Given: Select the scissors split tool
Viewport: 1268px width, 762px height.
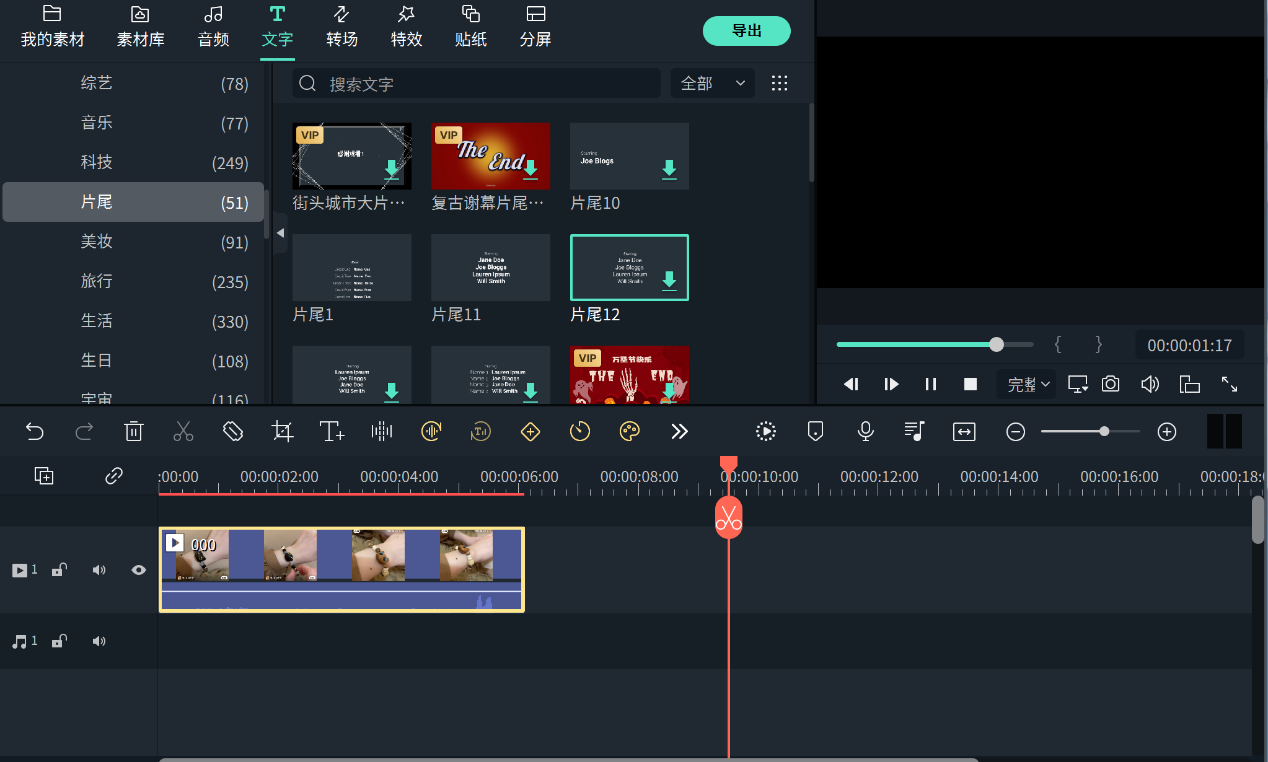Looking at the screenshot, I should (x=184, y=431).
